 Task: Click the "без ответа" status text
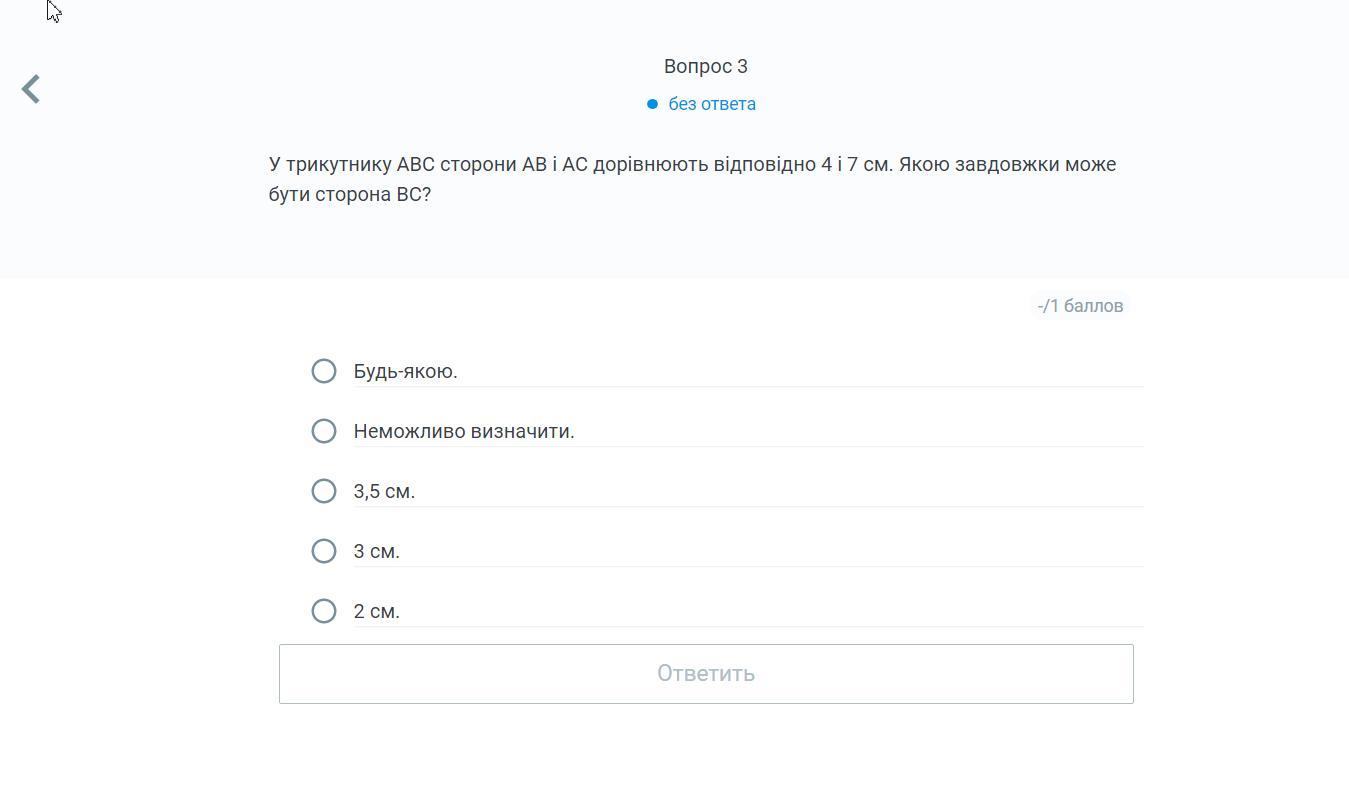click(712, 104)
